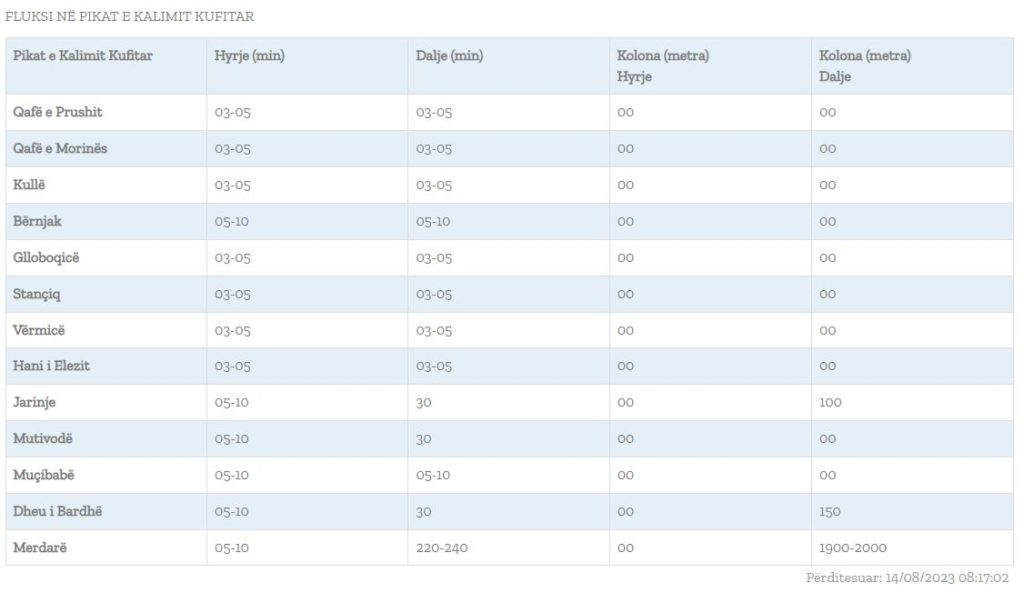Select Merdarë exit wait time 220-240
This screenshot has width=1024, height=593.
pyautogui.click(x=441, y=548)
